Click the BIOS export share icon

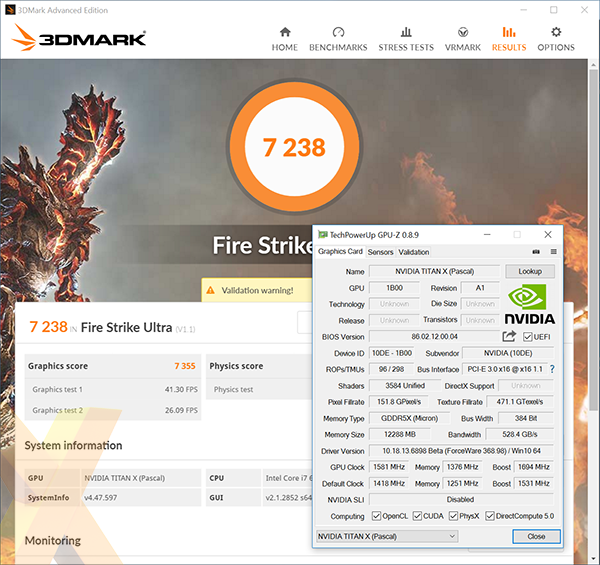509,336
